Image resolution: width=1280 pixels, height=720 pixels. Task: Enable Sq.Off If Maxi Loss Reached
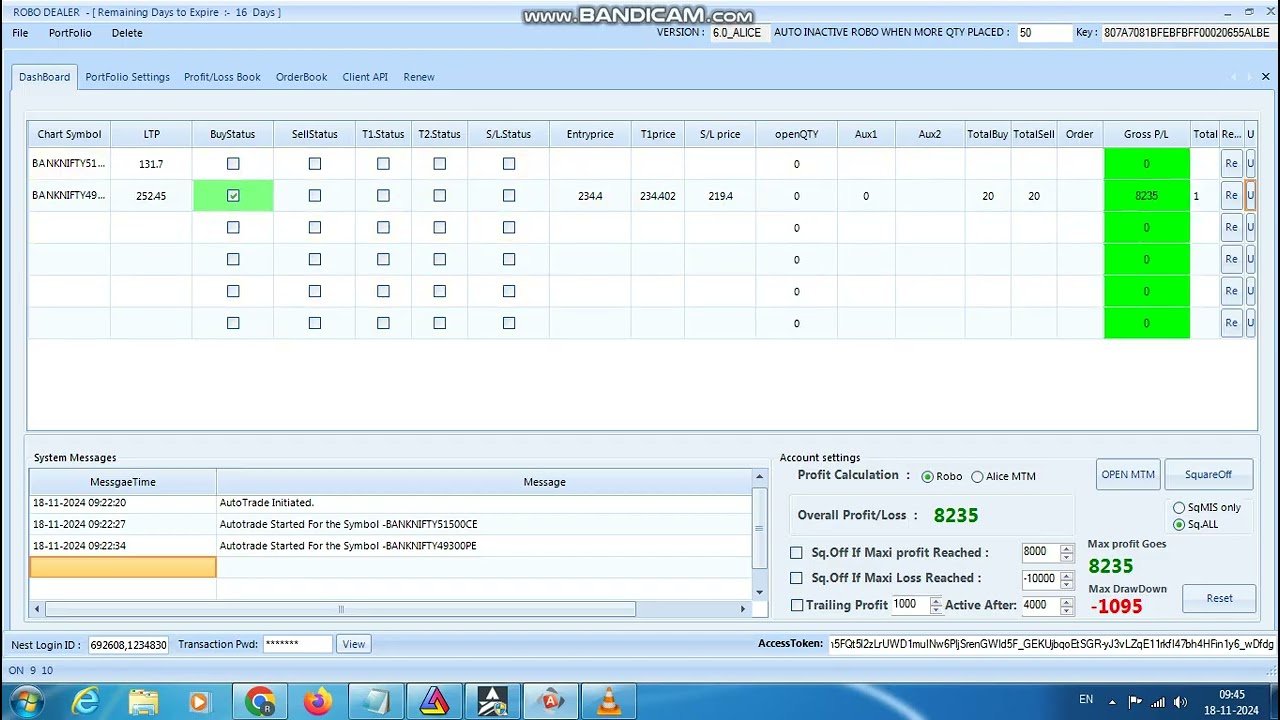(x=796, y=578)
